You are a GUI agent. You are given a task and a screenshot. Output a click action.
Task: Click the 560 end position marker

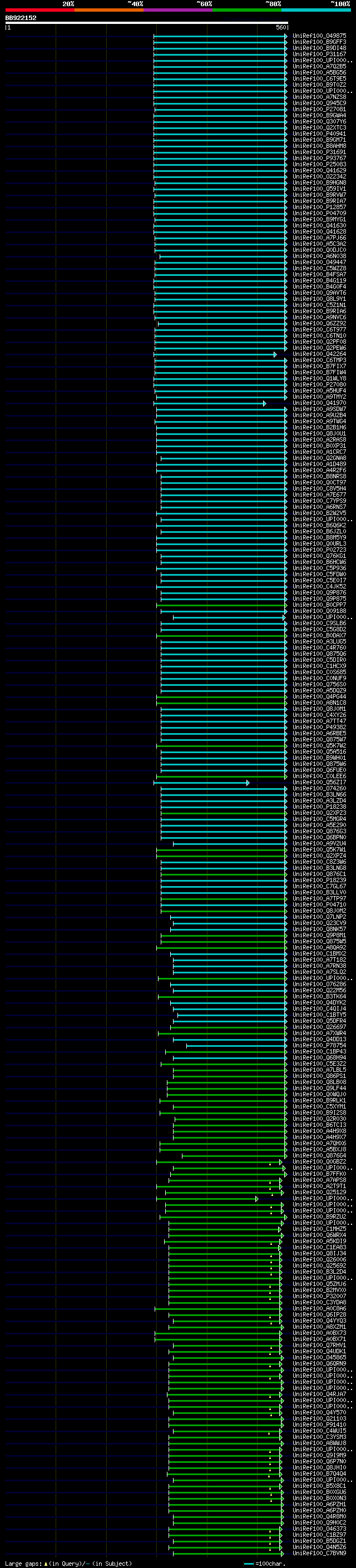point(280,27)
